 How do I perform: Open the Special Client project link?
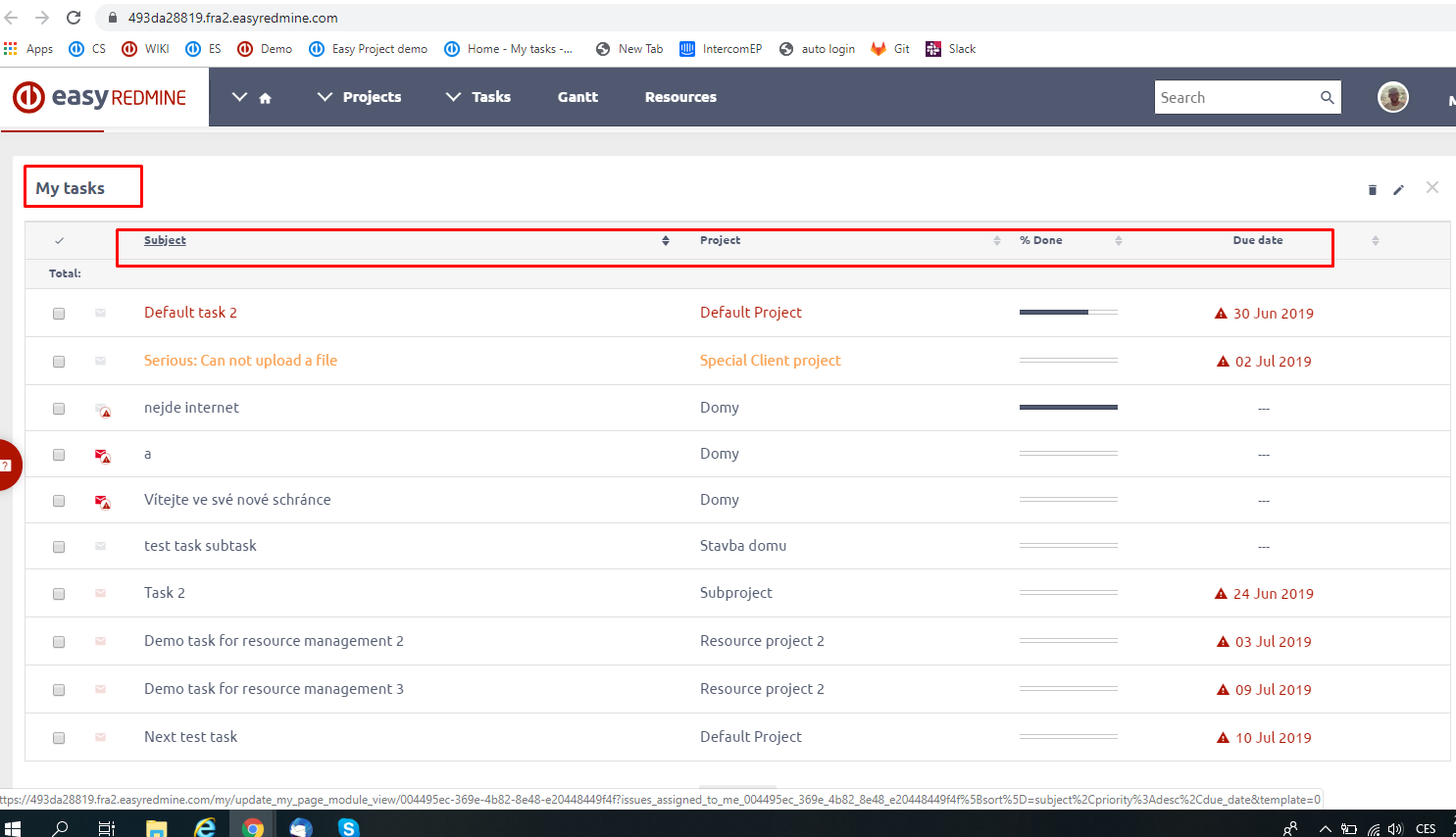(770, 361)
